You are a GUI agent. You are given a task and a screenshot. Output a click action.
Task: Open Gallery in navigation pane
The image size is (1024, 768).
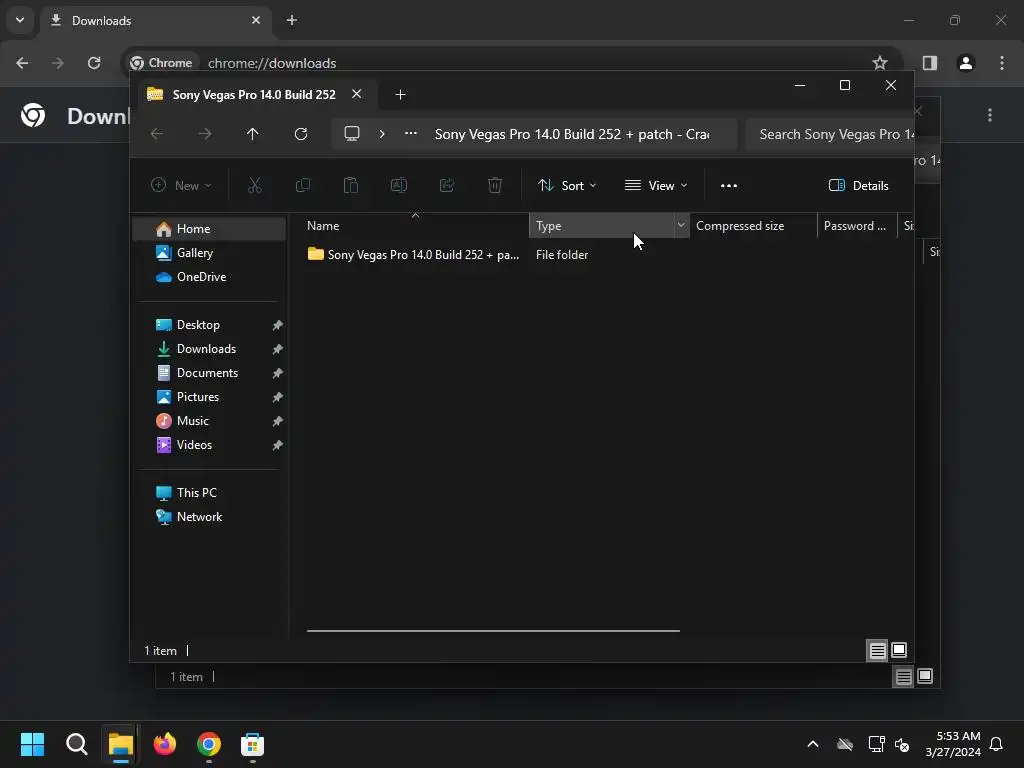(x=209, y=253)
